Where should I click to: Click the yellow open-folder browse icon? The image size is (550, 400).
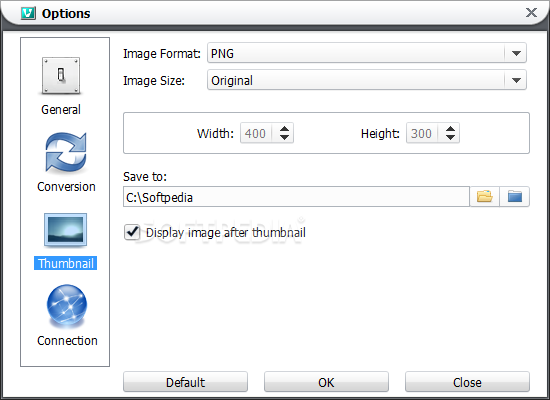[x=484, y=196]
